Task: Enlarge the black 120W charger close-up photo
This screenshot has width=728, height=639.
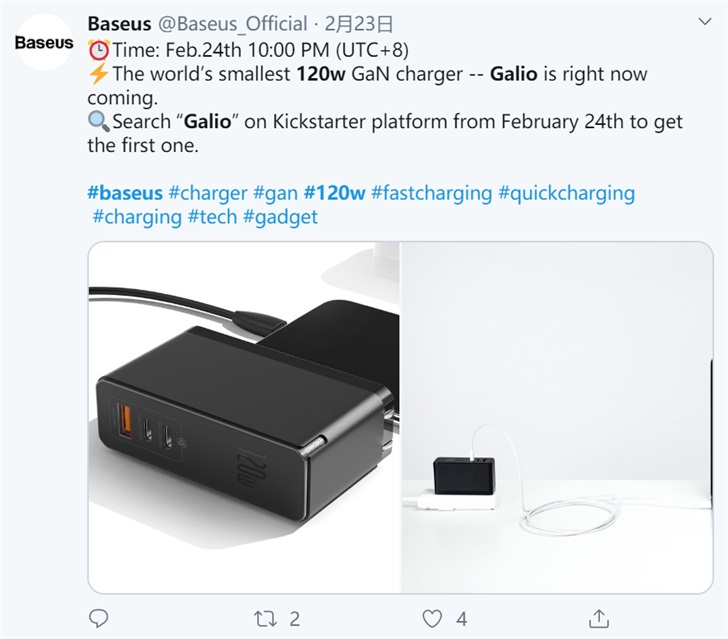Action: pyautogui.click(x=243, y=416)
